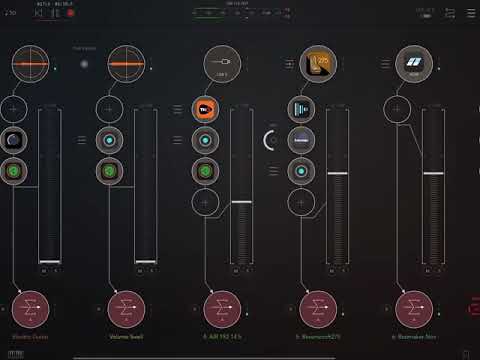Open the routing matrix icon beside the menu

[x=450, y=13]
